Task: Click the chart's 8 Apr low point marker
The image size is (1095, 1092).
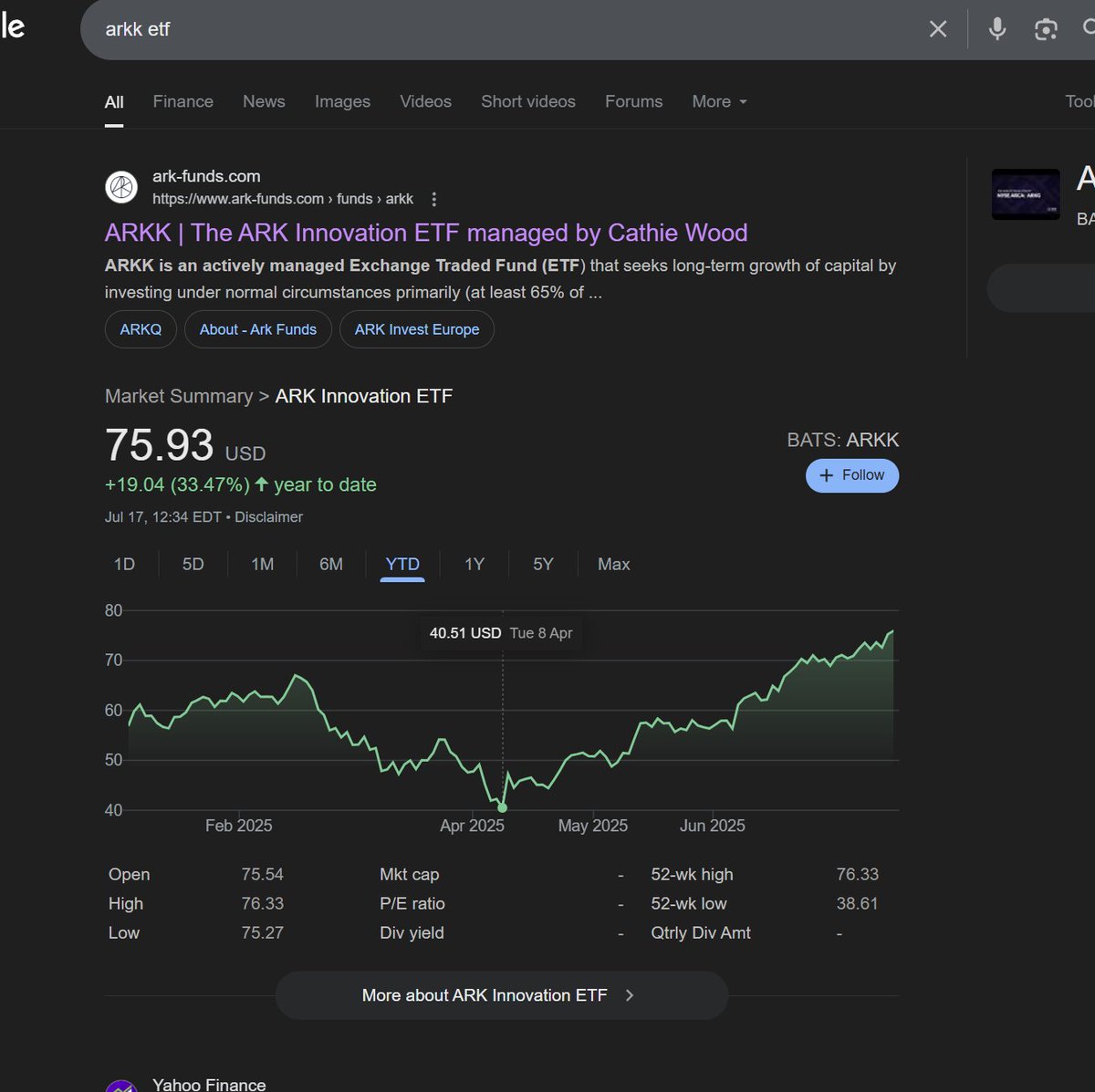Action: (503, 807)
